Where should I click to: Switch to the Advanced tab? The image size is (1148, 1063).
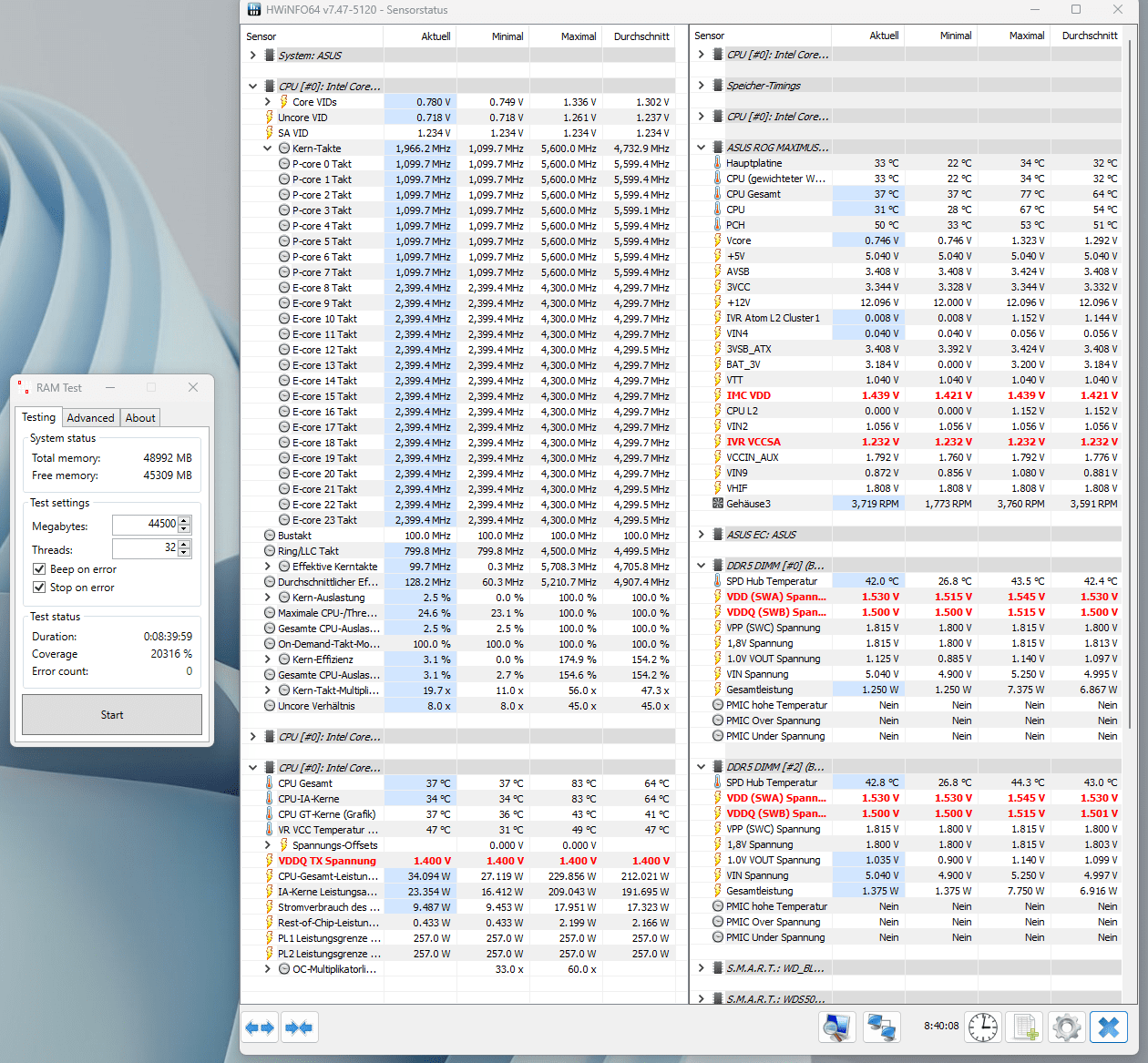pos(91,418)
